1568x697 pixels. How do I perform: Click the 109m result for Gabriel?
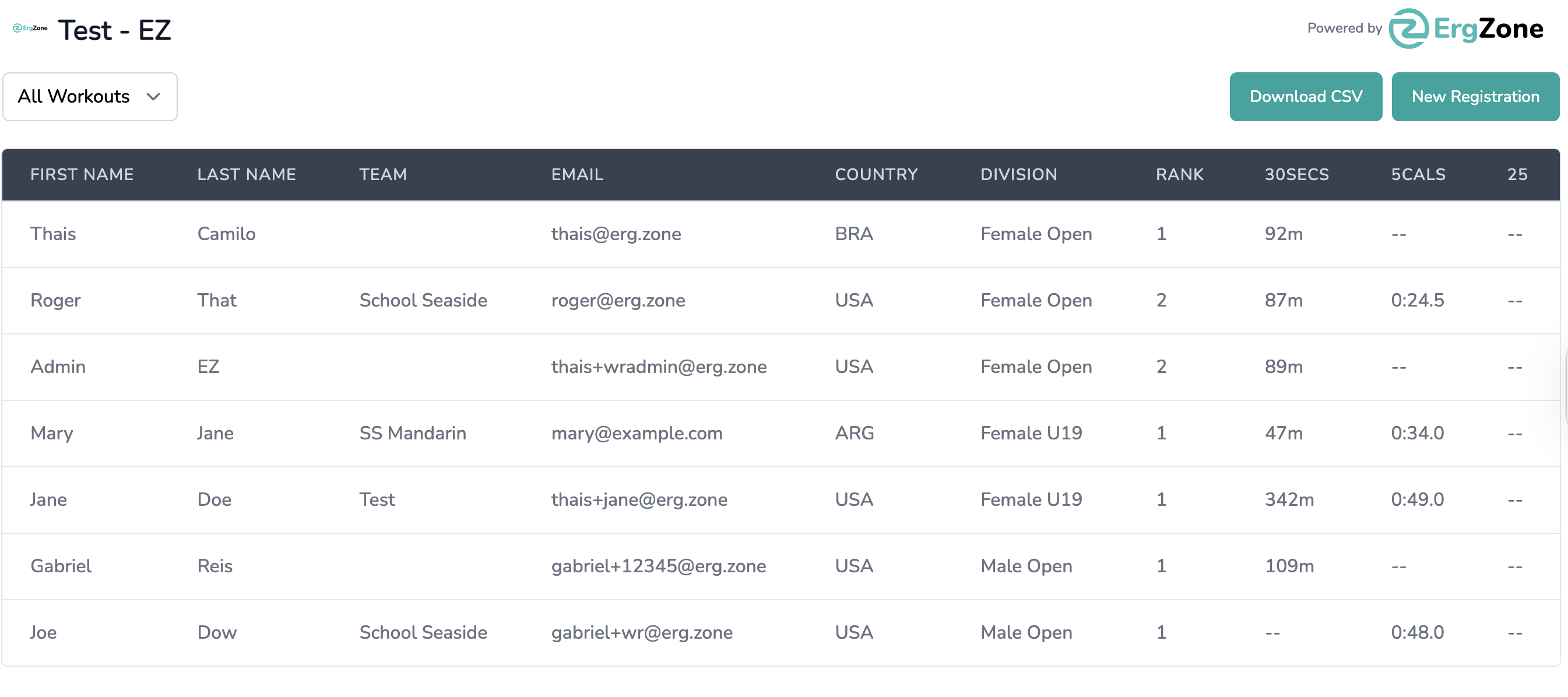pos(1289,565)
